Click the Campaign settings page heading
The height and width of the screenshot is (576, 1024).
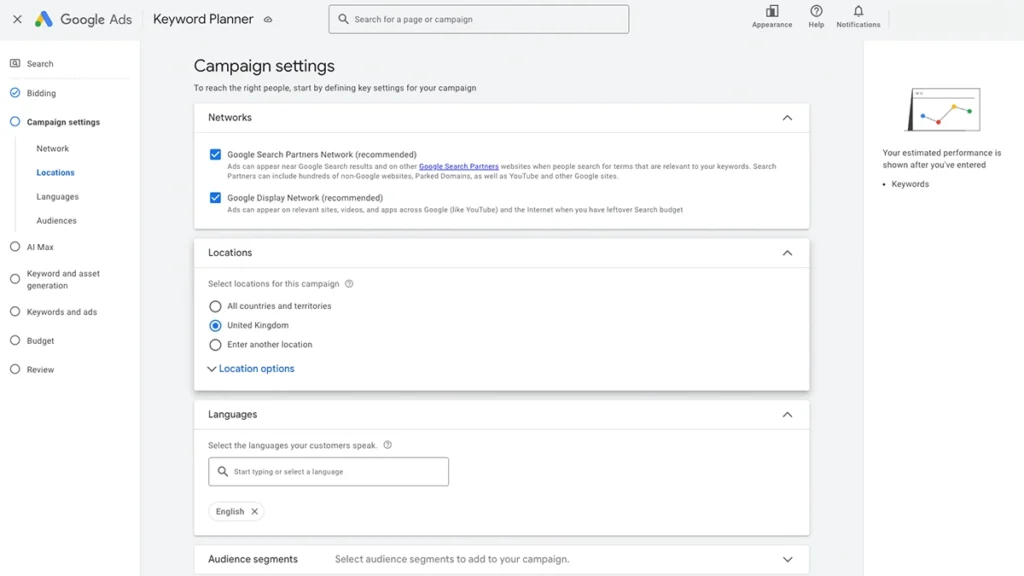pos(264,66)
